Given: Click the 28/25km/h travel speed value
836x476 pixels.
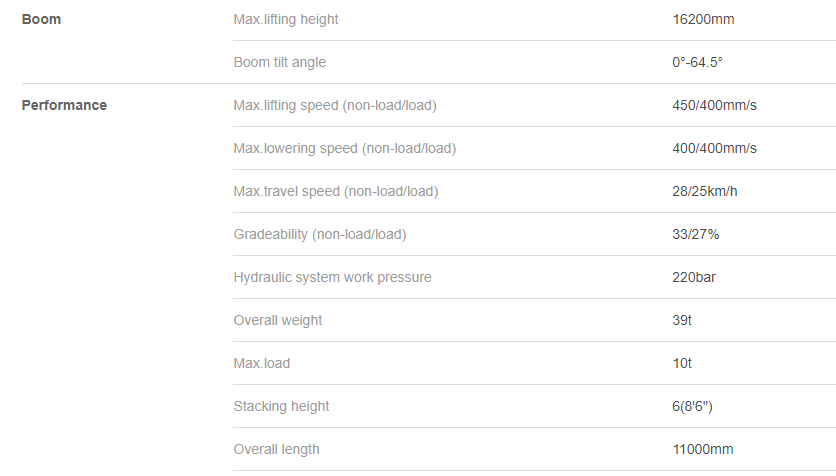Looking at the screenshot, I should point(705,191).
